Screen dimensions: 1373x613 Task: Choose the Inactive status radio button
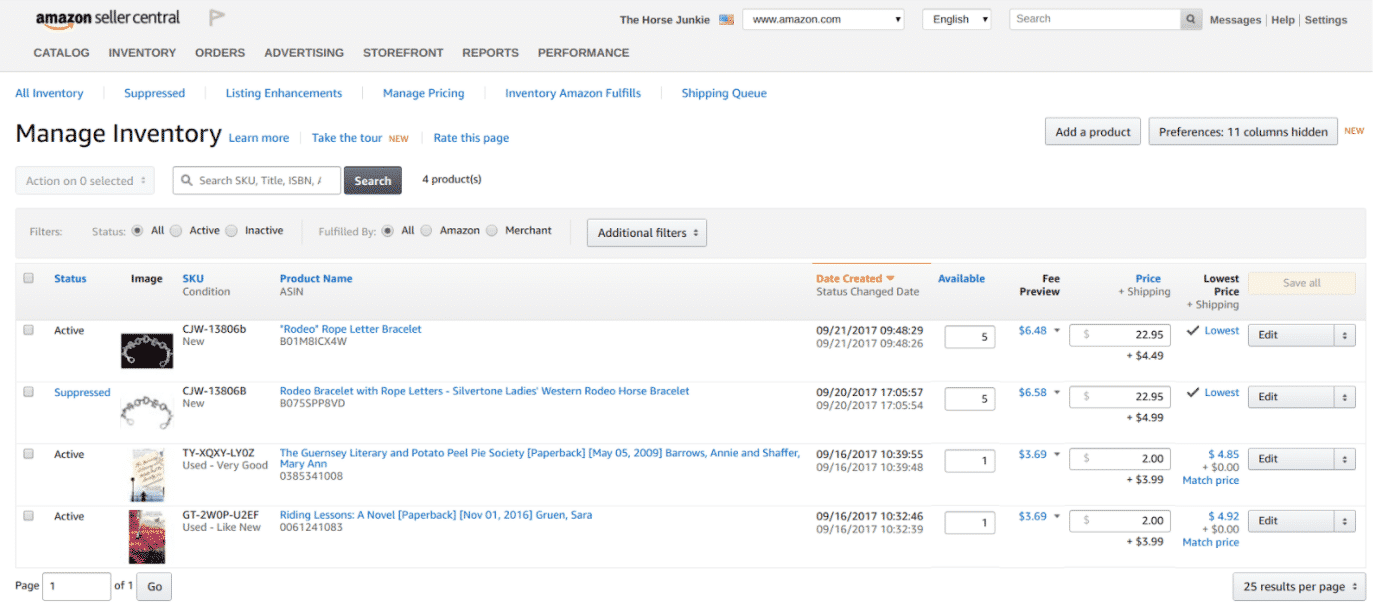pos(232,231)
